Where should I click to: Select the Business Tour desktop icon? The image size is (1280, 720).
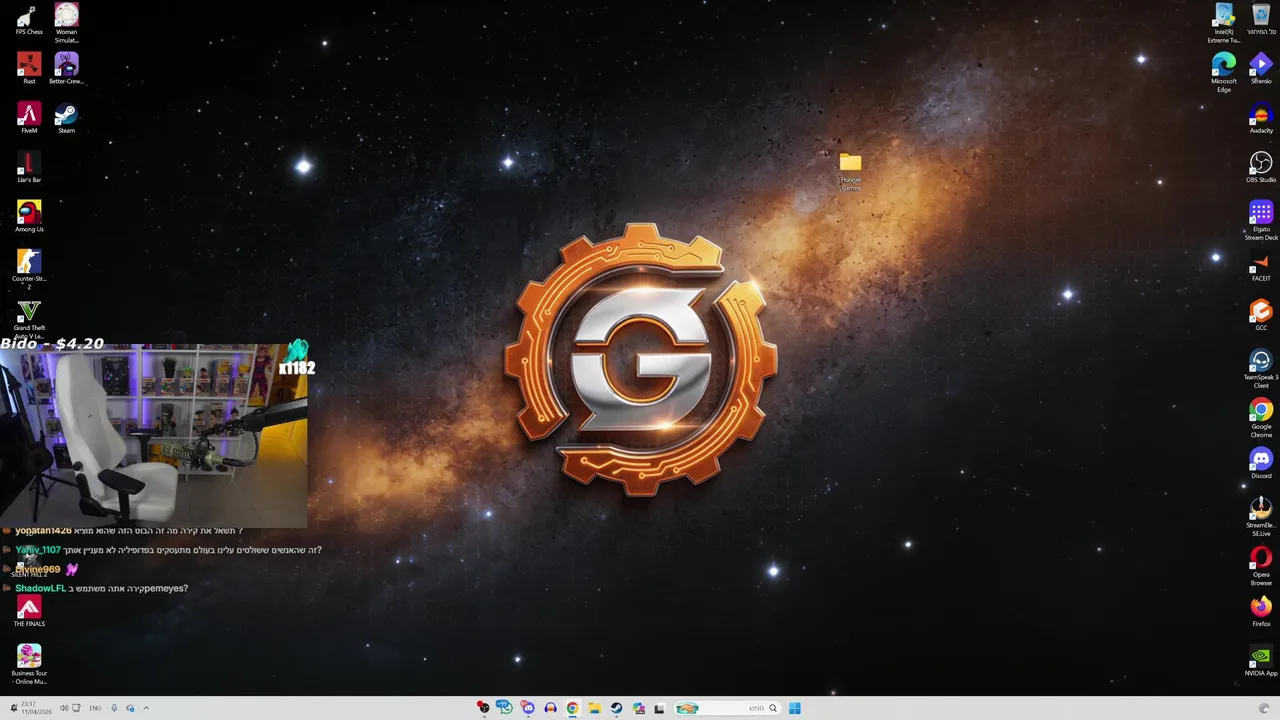coord(29,664)
